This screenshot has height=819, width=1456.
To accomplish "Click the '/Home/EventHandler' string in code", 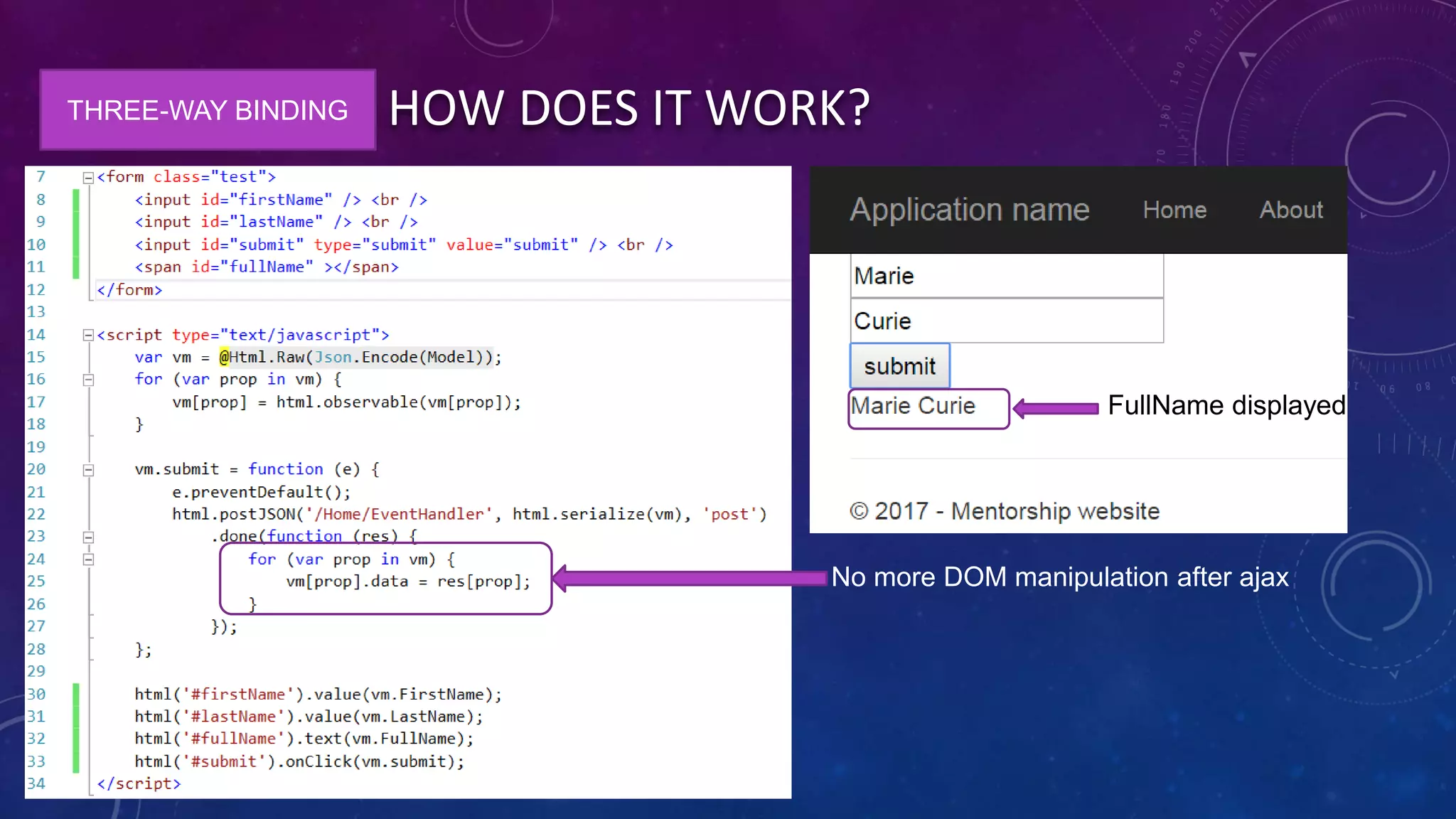I will [x=399, y=515].
